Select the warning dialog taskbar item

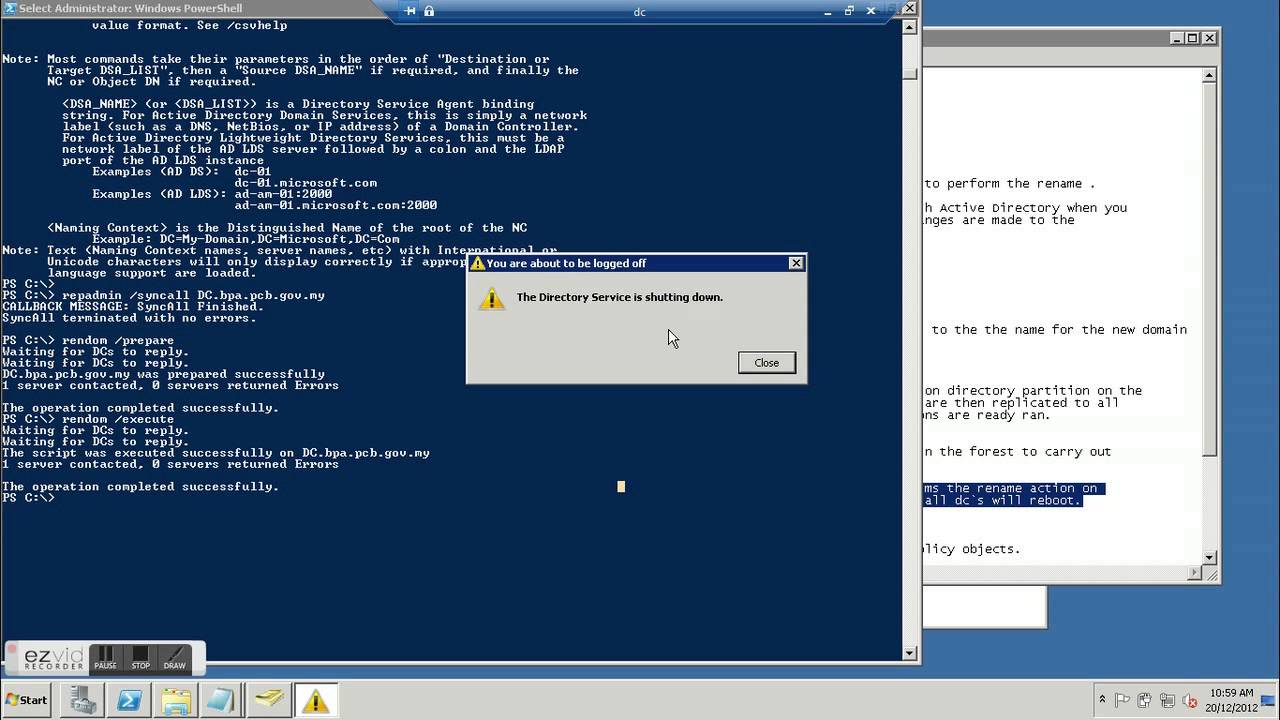click(x=315, y=700)
